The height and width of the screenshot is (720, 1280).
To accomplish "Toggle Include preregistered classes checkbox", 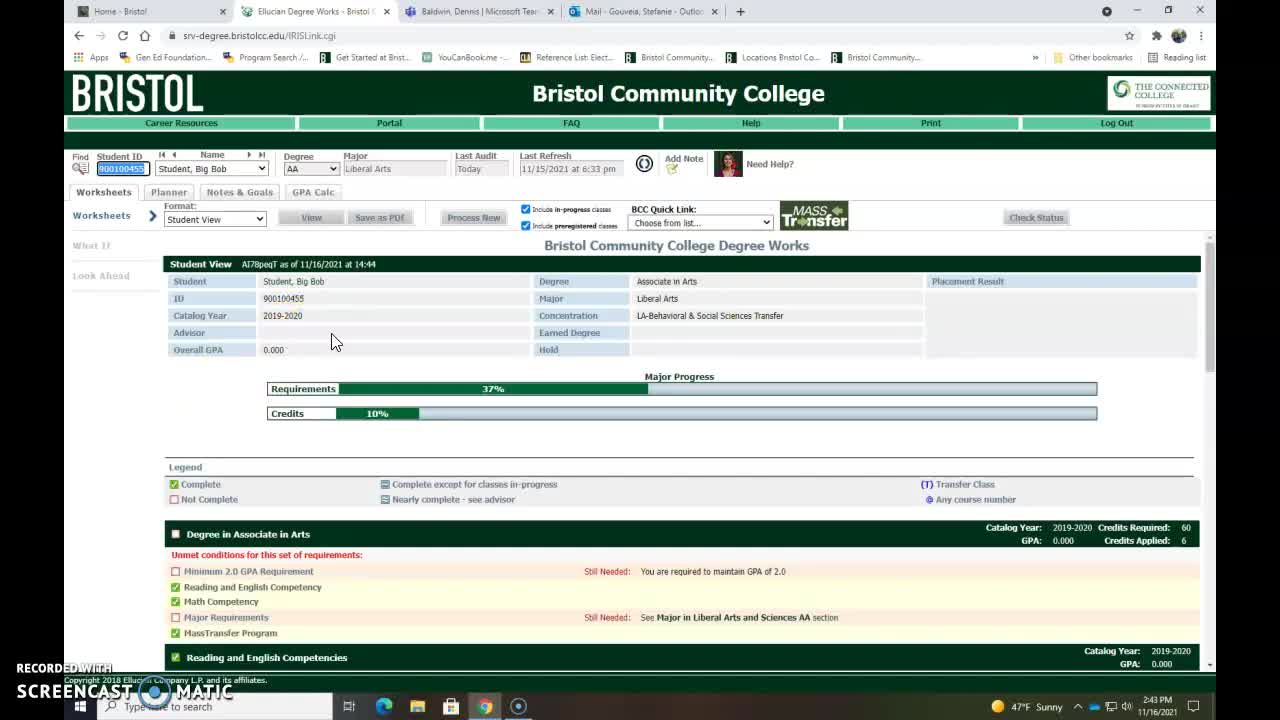I will pos(526,225).
